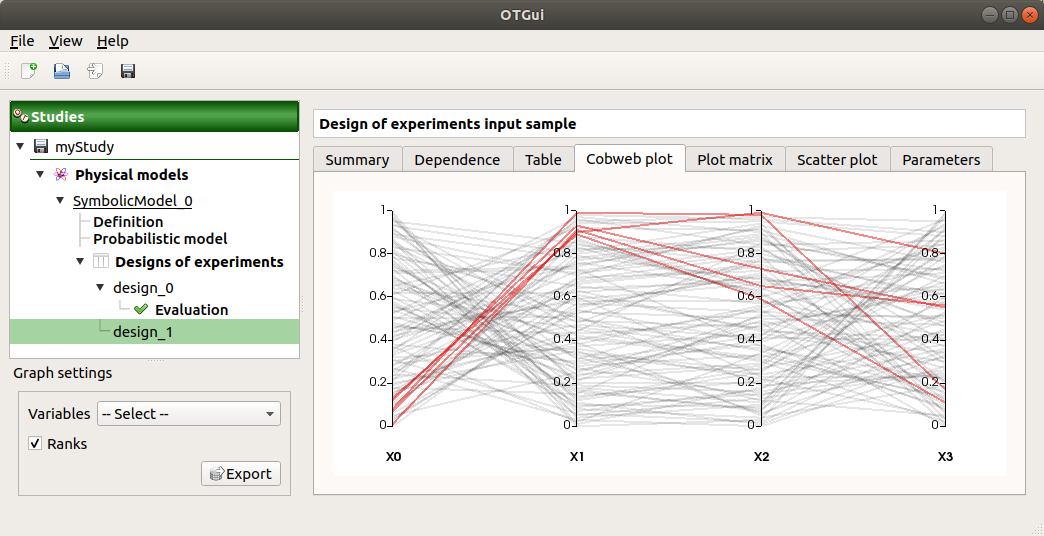Uncheck the Ranks checkbox
This screenshot has height=536, width=1044.
(x=36, y=444)
